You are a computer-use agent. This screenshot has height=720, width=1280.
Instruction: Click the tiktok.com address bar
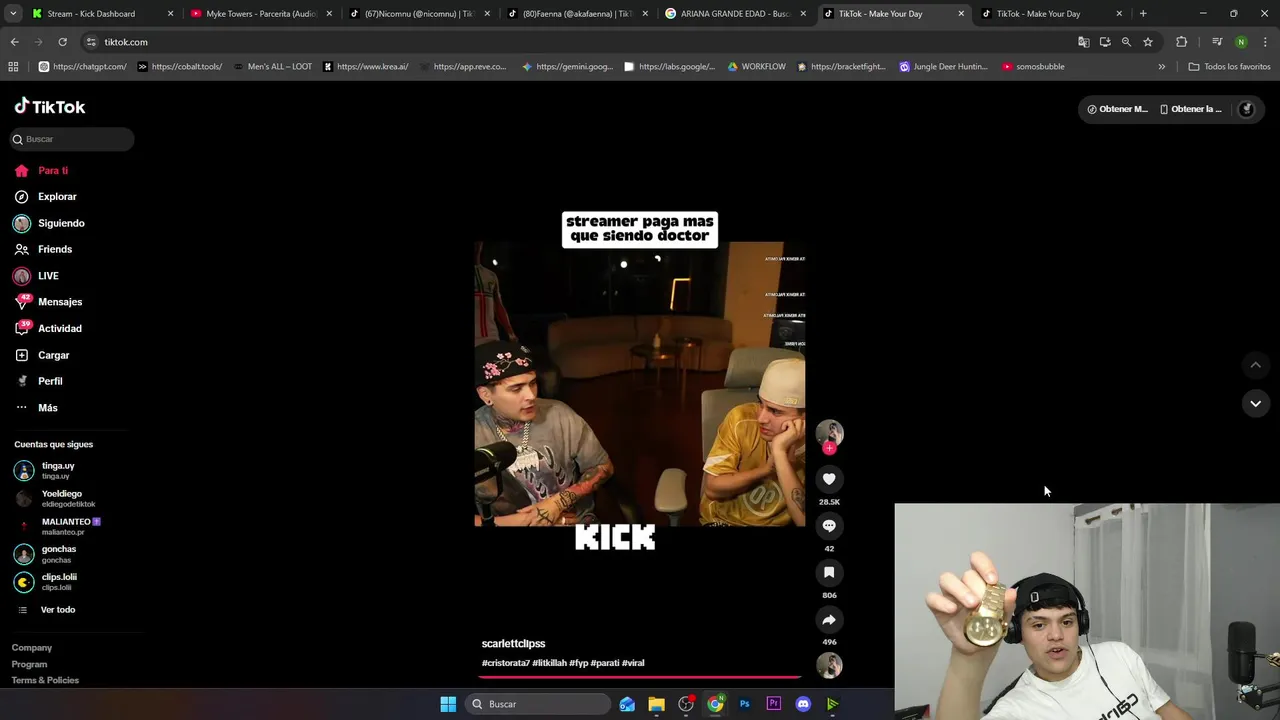[x=575, y=42]
